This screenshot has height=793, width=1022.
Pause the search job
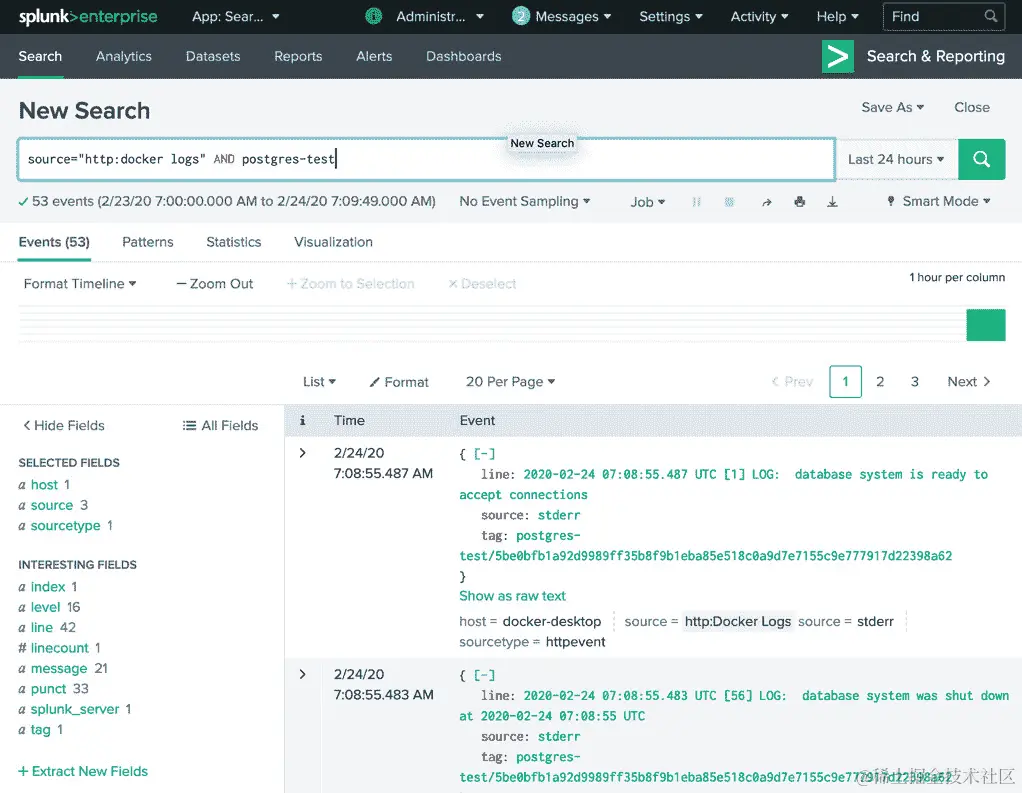click(696, 202)
